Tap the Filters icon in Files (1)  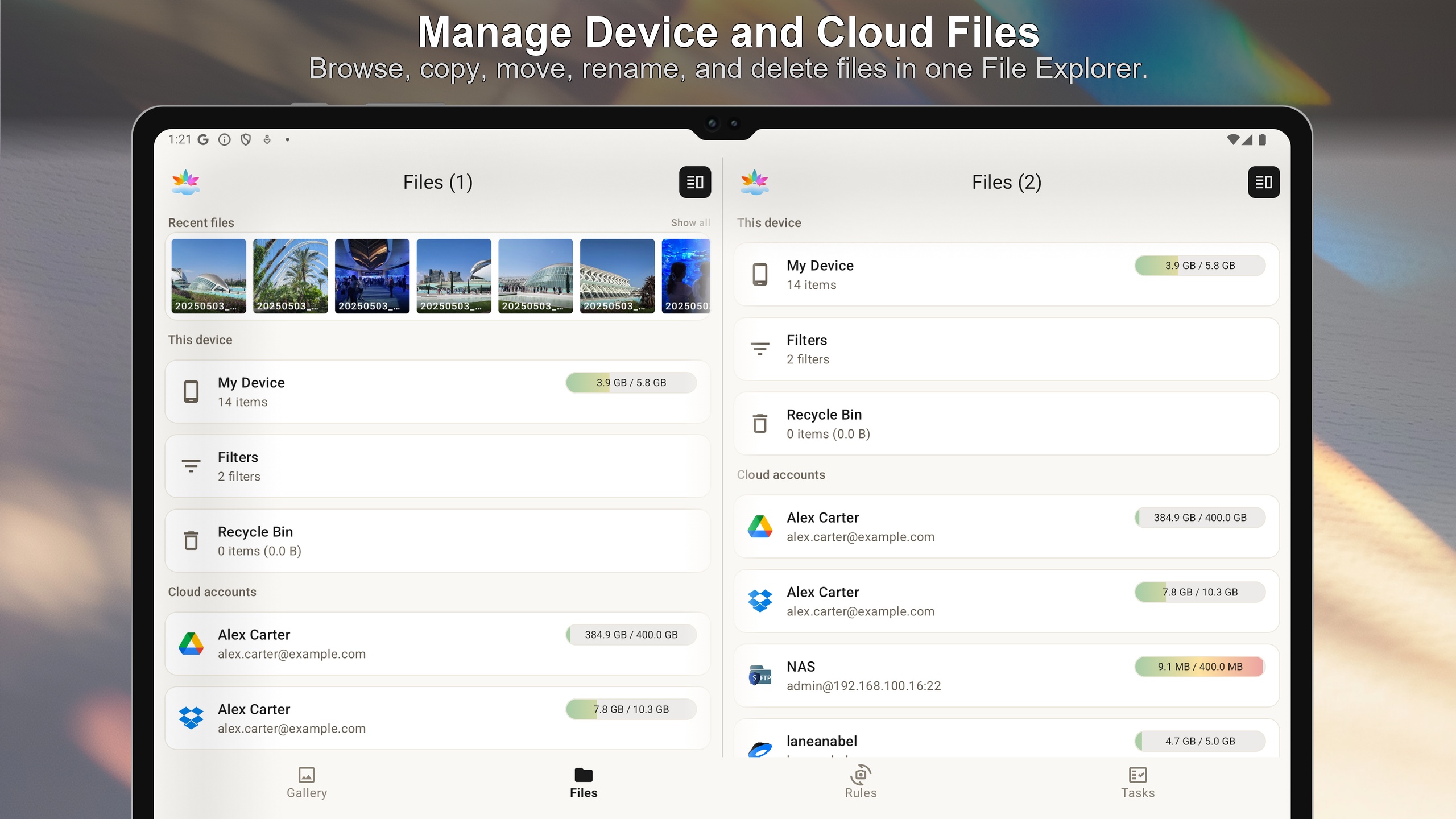pyautogui.click(x=191, y=466)
